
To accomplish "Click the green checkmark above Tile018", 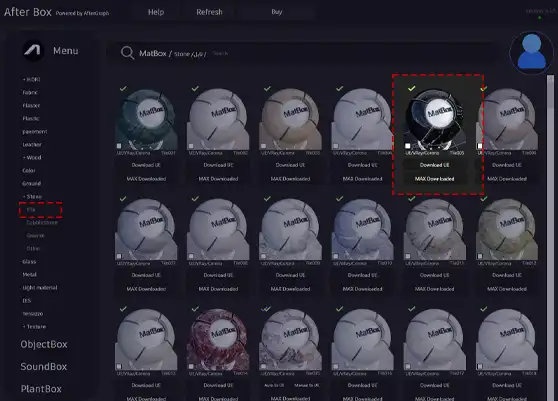I will [484, 309].
